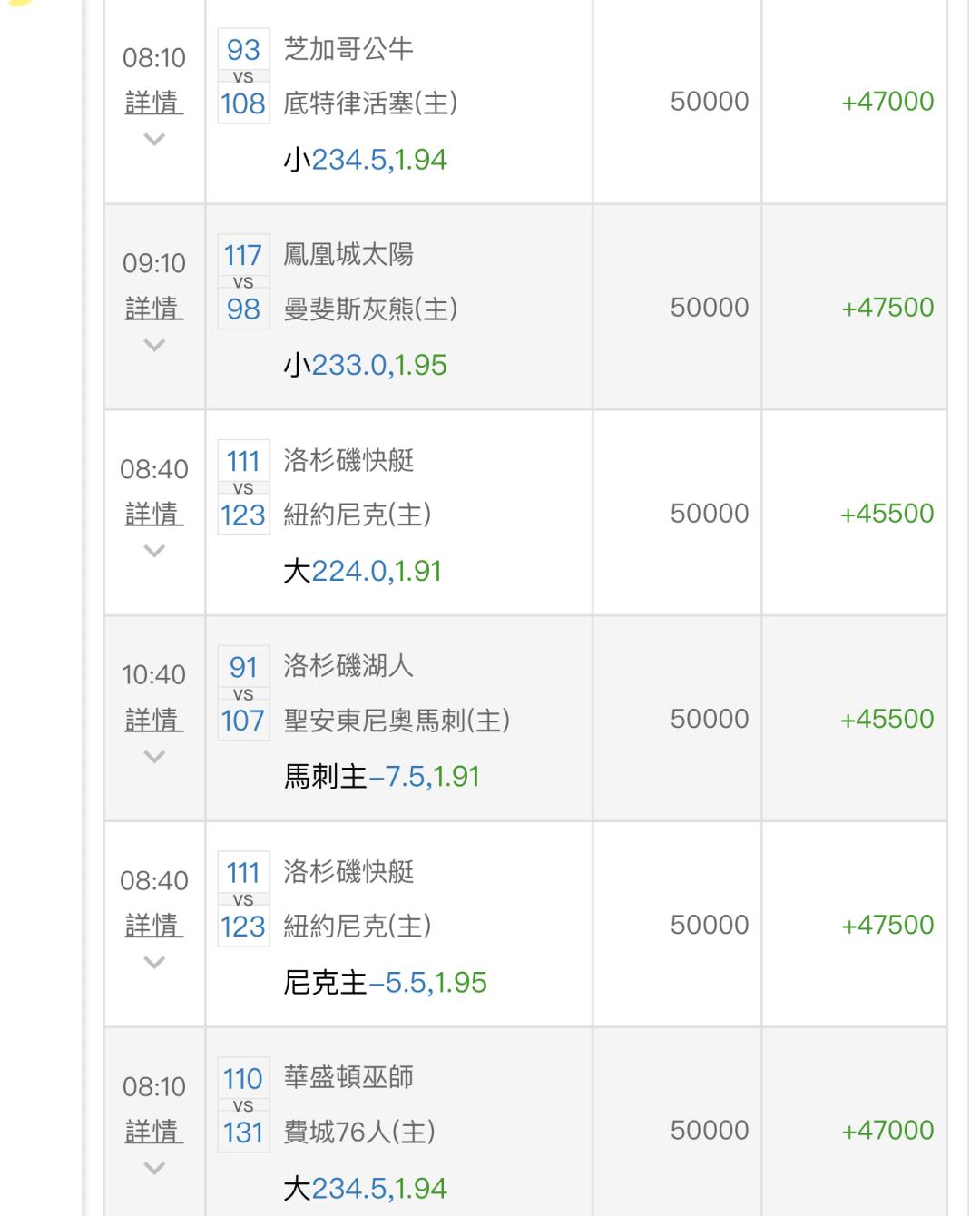Expand chevron for the 大224.0 bet row

pos(154,551)
